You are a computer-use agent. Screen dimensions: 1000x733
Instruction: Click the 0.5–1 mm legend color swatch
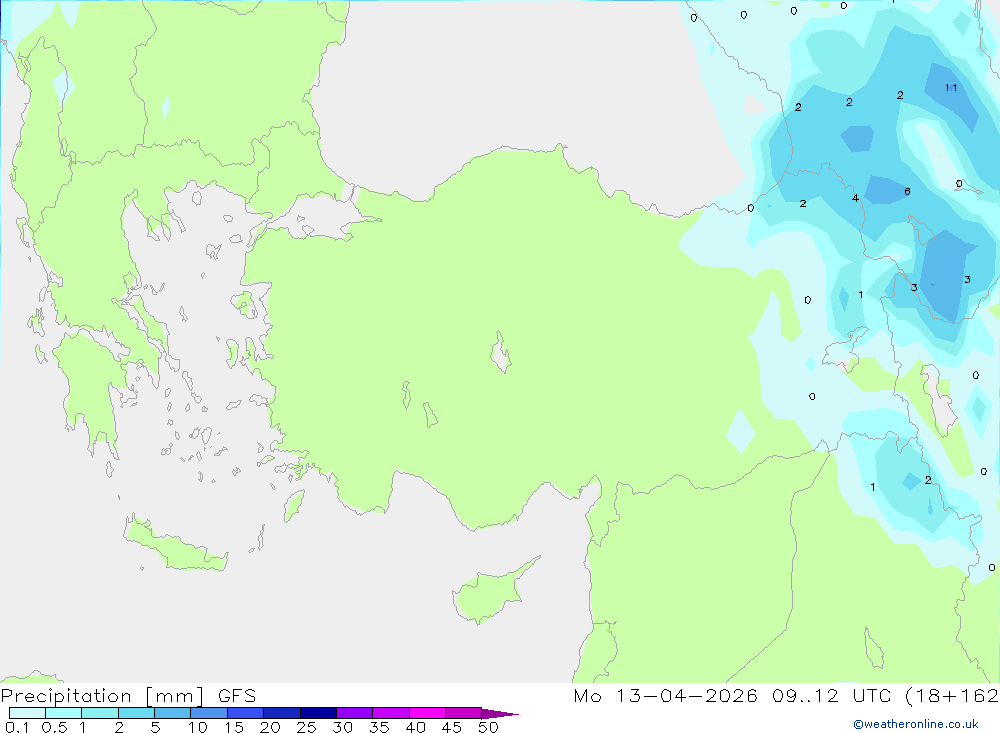[x=64, y=713]
